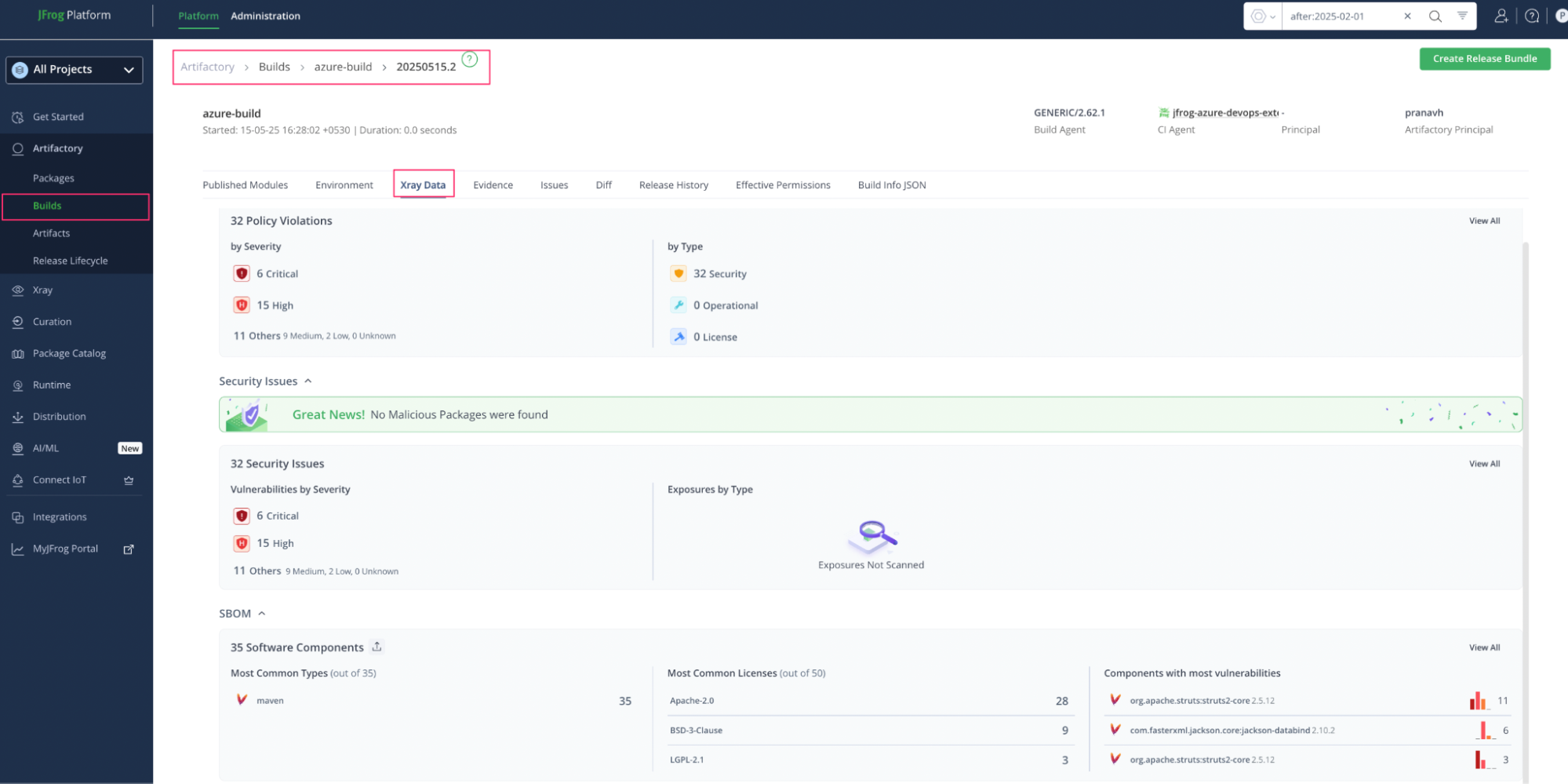Click Create Release Bundle button
Viewport: 1568px width, 784px height.
1484,59
